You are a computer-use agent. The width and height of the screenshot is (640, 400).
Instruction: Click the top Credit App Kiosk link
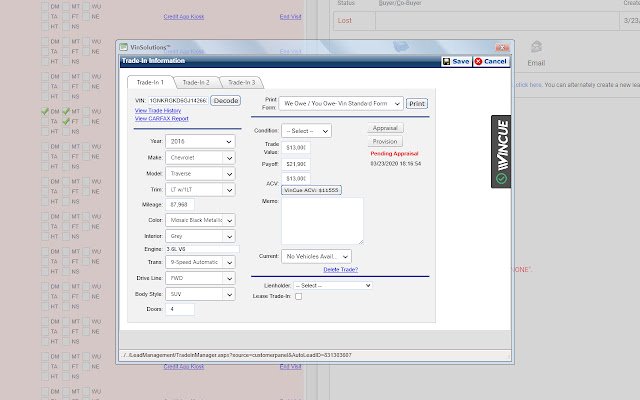[184, 17]
